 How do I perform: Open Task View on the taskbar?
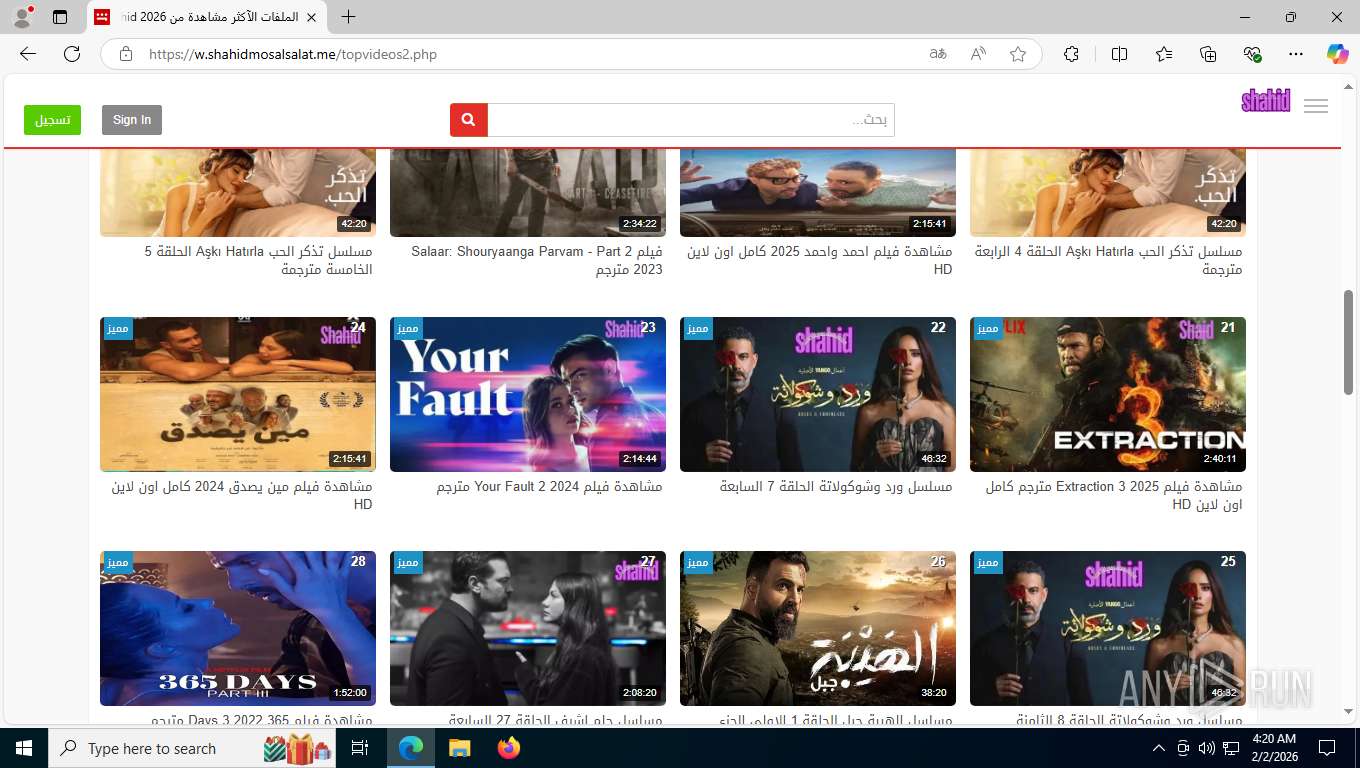360,748
